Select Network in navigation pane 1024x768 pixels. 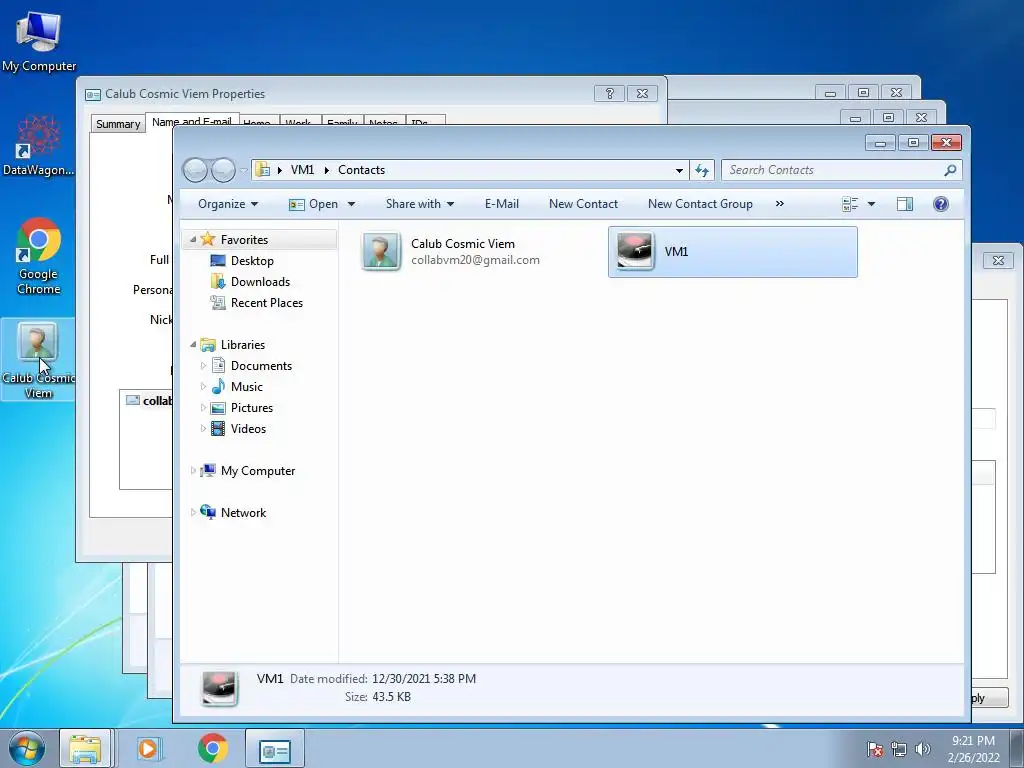click(x=243, y=513)
